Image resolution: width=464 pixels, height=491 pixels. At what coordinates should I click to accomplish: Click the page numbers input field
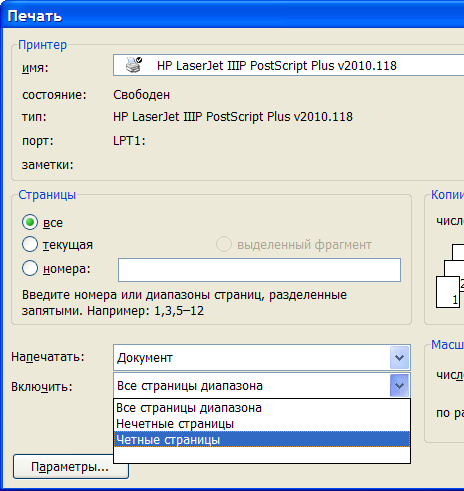click(x=259, y=270)
